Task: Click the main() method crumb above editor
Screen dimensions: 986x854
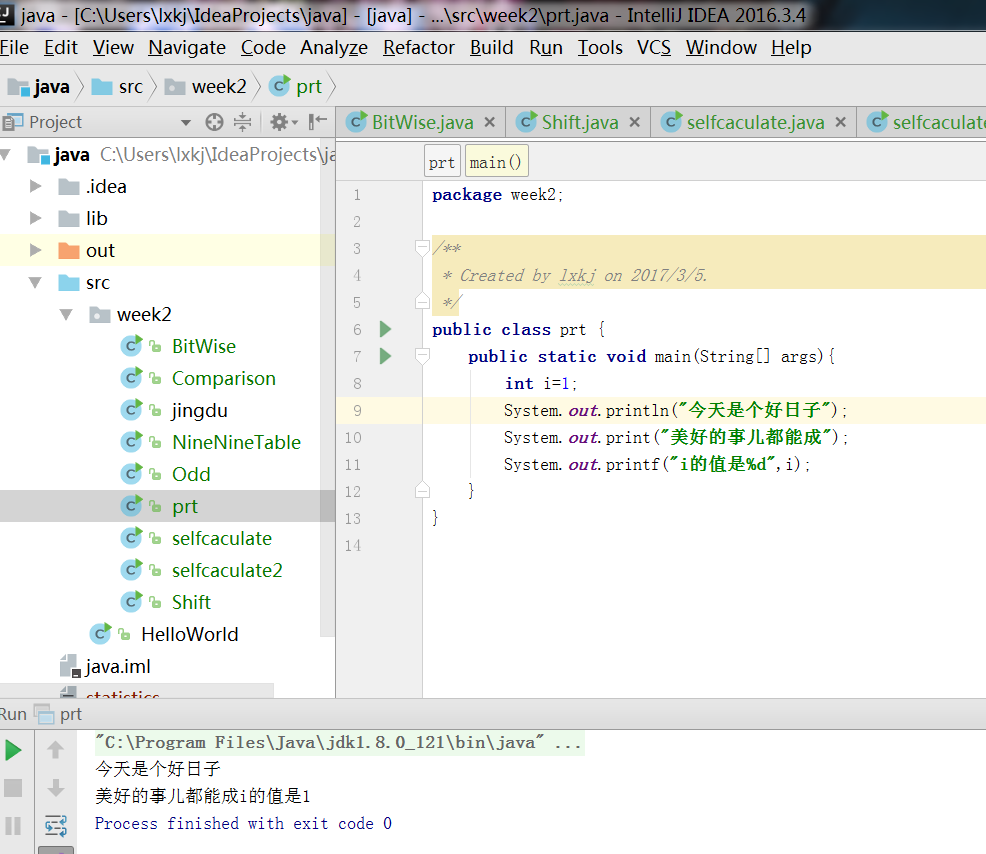Action: pos(496,162)
